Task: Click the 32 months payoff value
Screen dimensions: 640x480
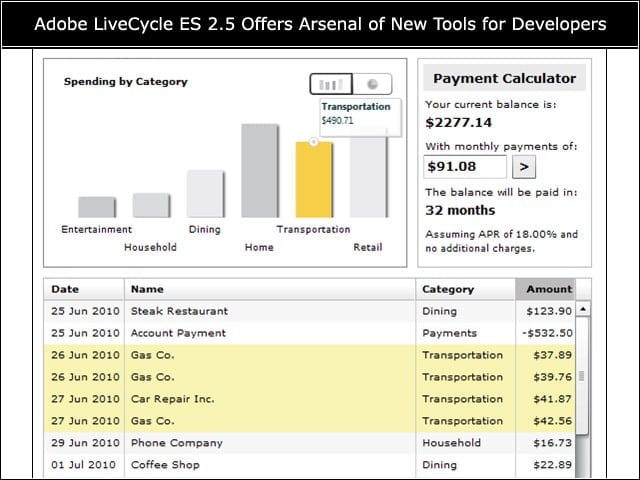Action: point(460,210)
